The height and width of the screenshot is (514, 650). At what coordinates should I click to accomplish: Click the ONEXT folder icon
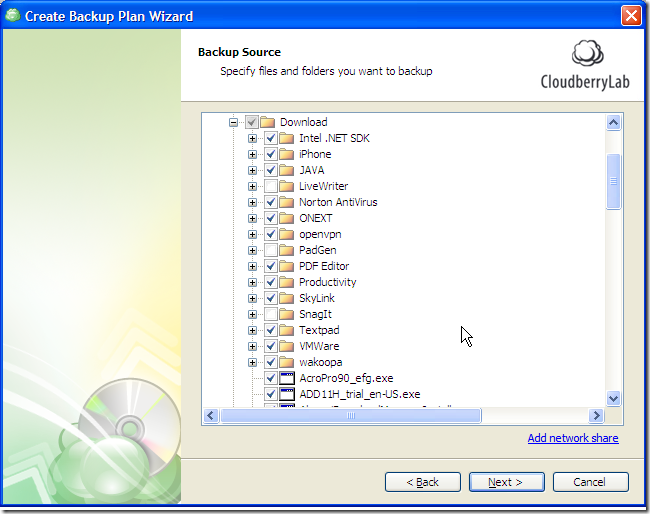286,218
